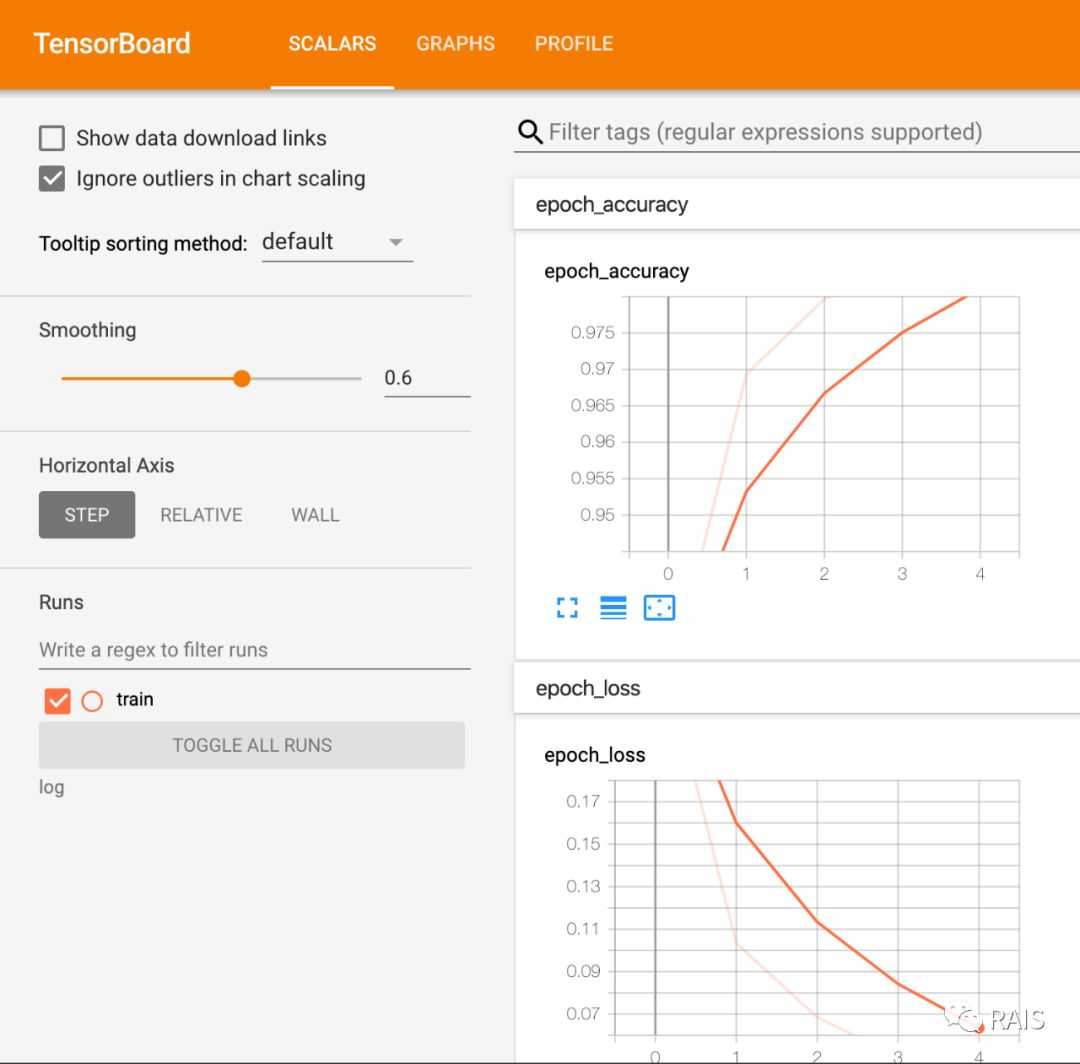Image resolution: width=1080 pixels, height=1064 pixels.
Task: Click the Runs heading
Action: click(x=61, y=602)
